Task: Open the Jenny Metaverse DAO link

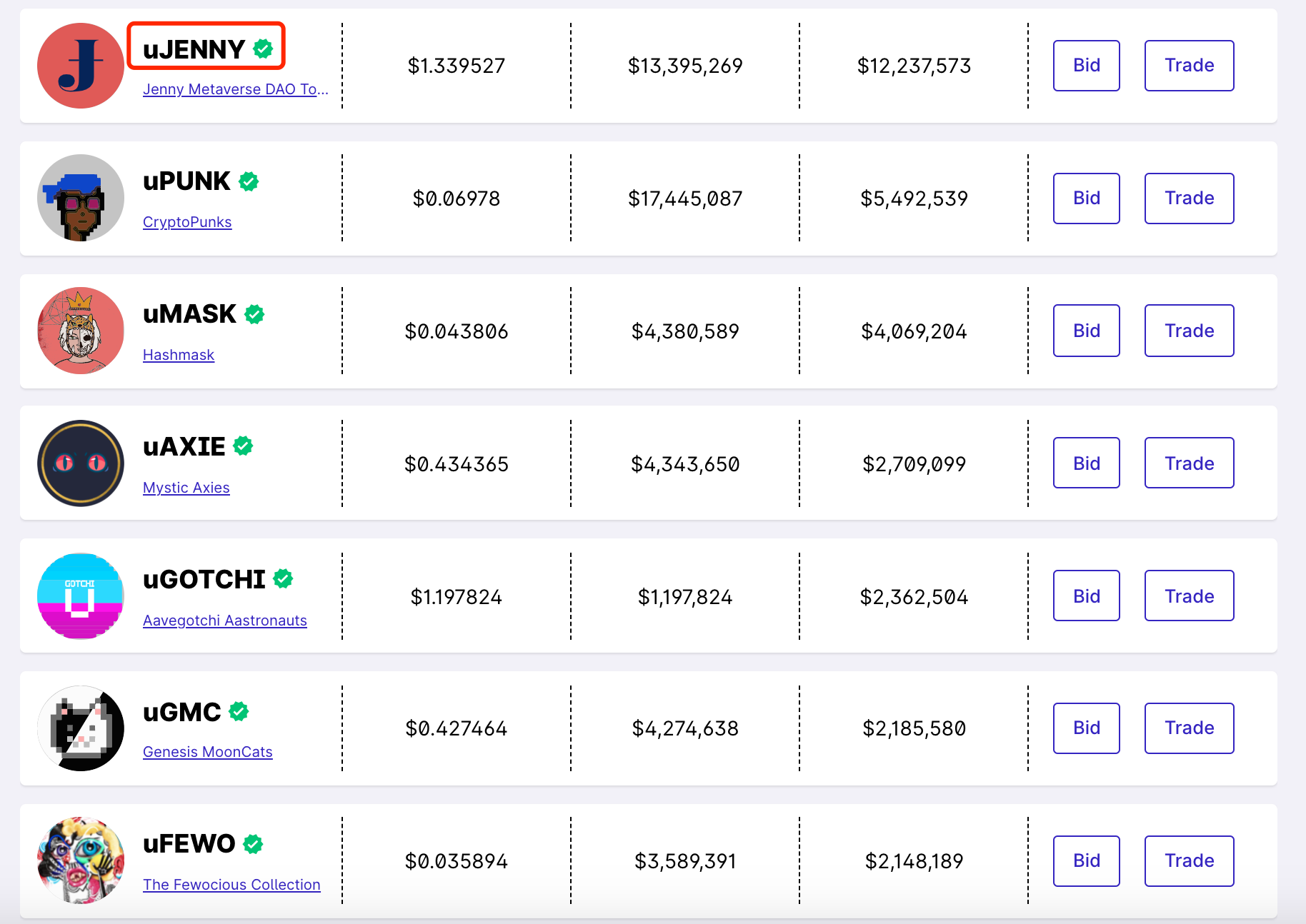Action: [x=235, y=89]
